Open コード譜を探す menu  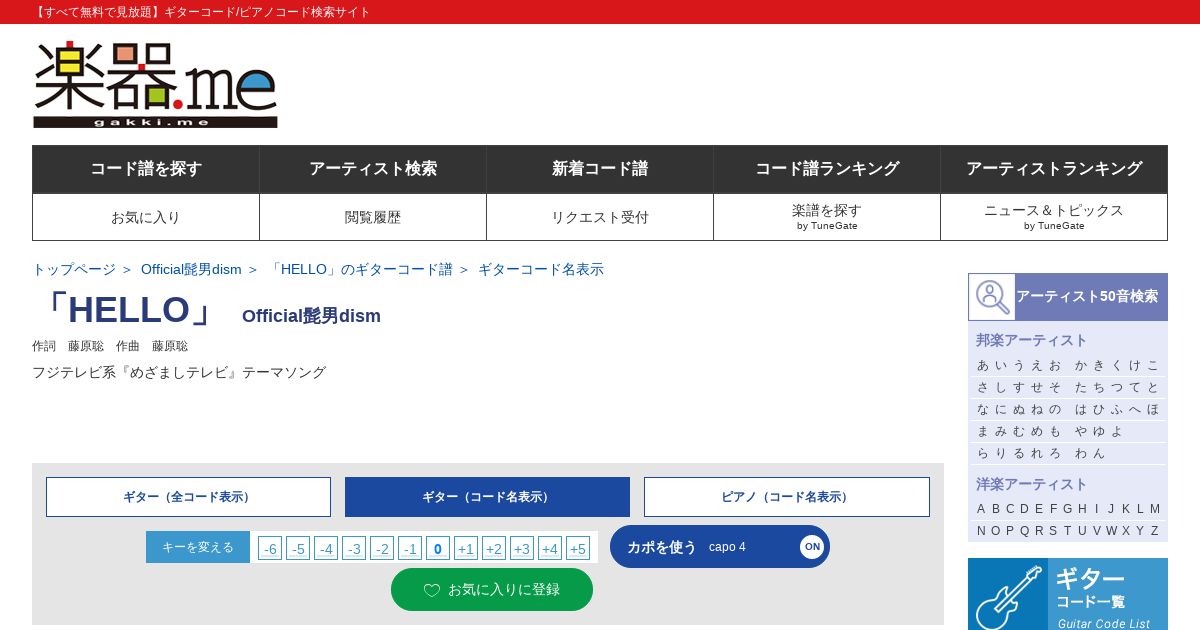[146, 169]
